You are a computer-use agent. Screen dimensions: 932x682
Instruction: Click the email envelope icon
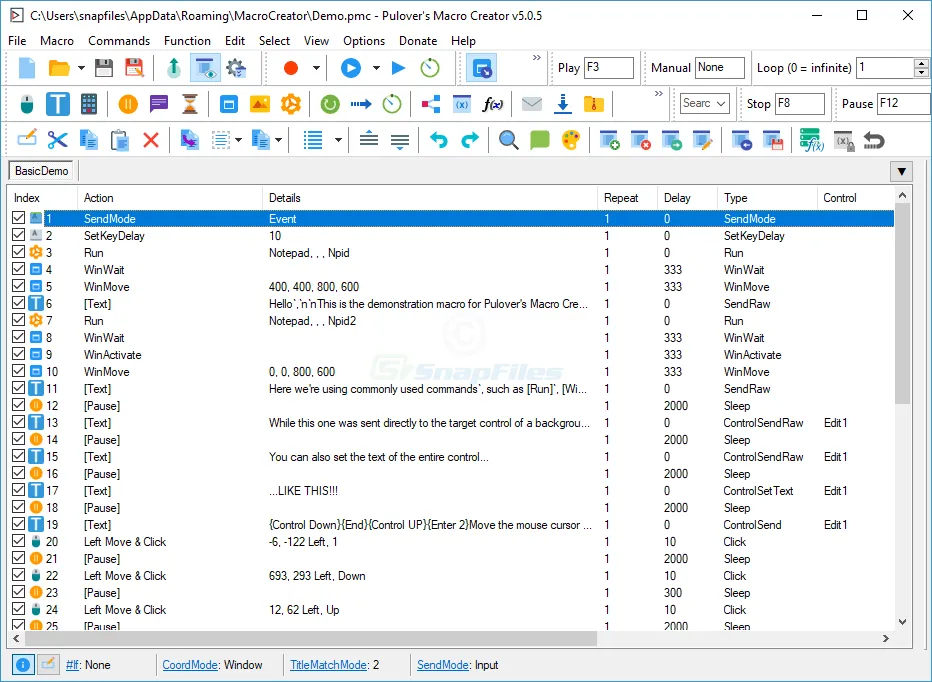coord(531,104)
